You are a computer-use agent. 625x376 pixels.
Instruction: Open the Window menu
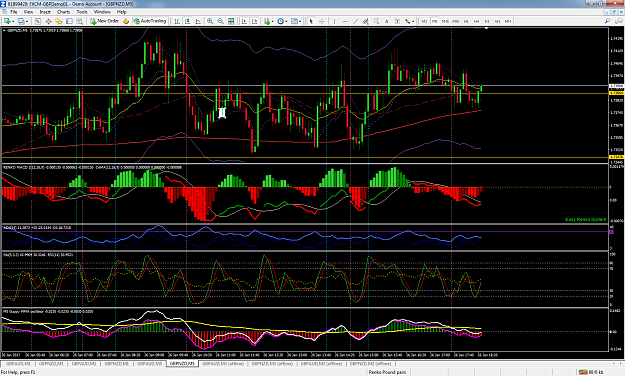102,12
